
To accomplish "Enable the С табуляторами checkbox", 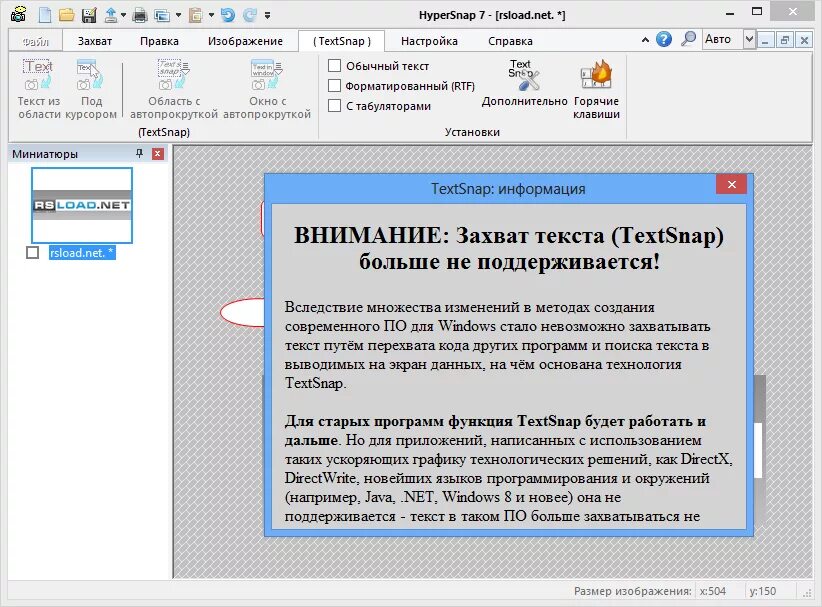I will (x=334, y=105).
